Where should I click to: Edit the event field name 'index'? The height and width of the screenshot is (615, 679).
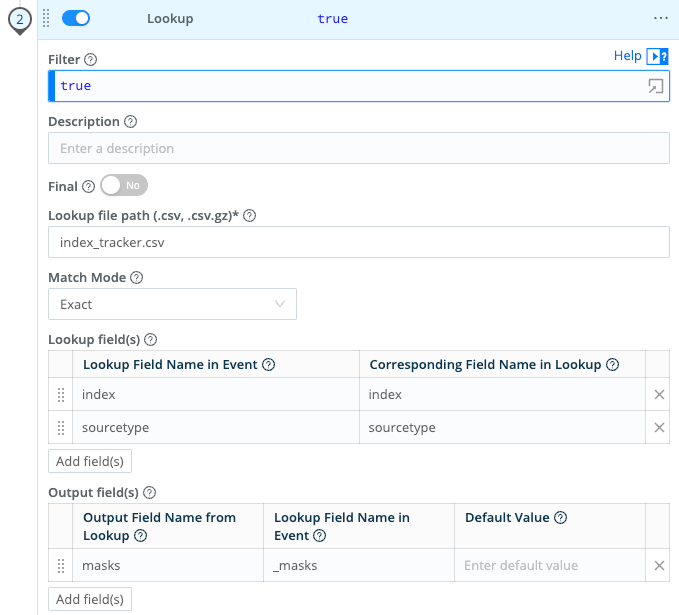point(216,395)
